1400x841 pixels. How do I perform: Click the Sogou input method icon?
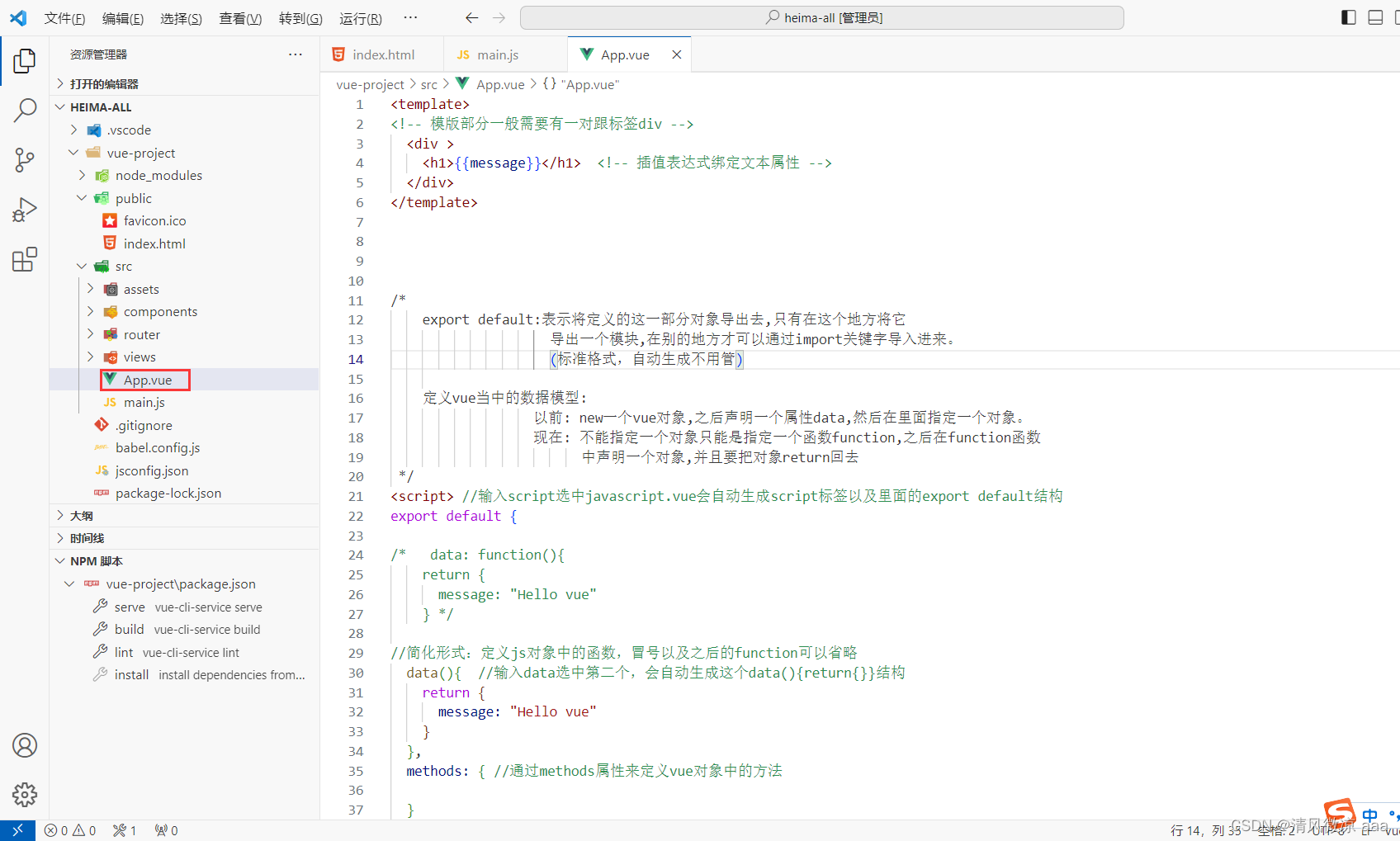[1340, 815]
